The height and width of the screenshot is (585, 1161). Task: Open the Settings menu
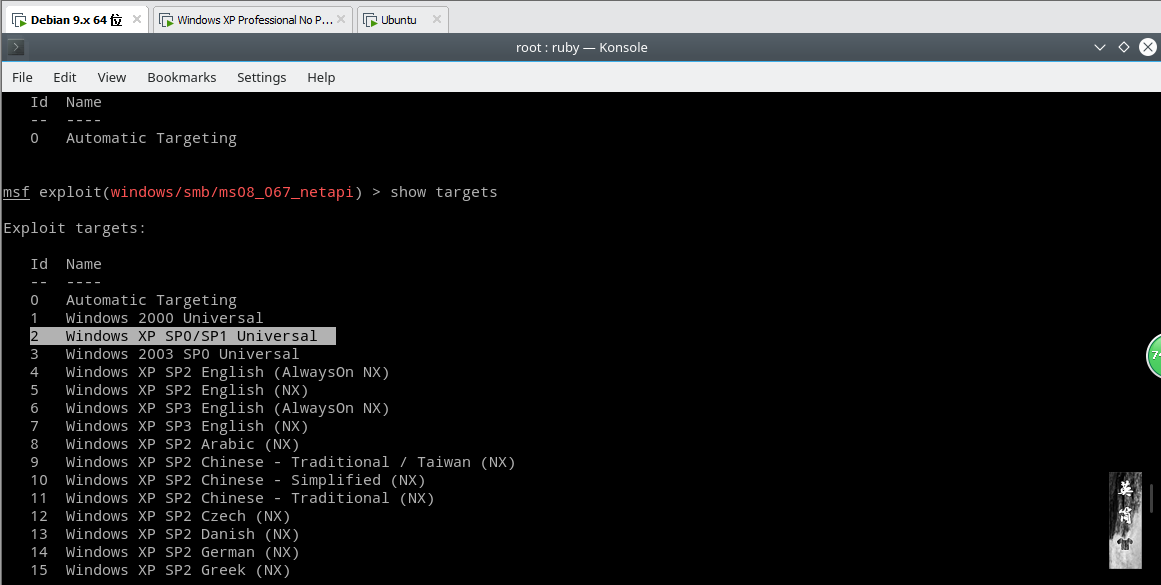coord(261,77)
